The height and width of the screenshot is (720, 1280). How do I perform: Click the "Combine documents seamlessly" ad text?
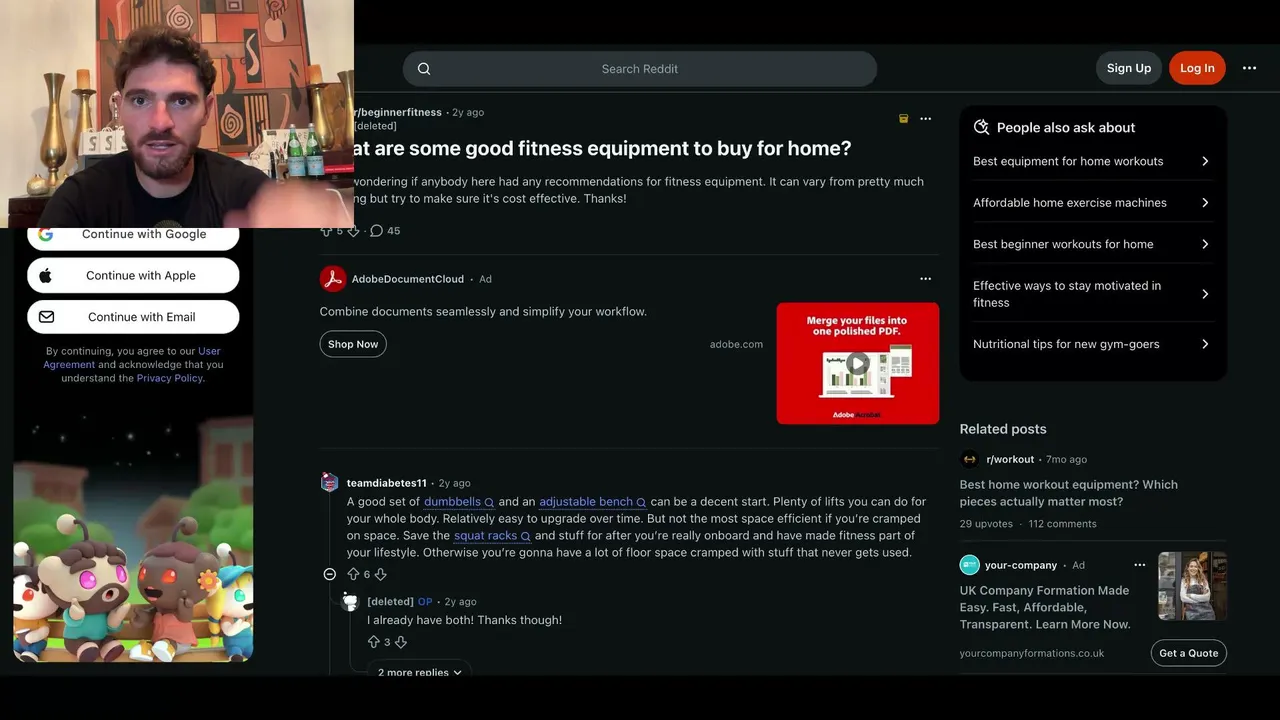coord(483,312)
